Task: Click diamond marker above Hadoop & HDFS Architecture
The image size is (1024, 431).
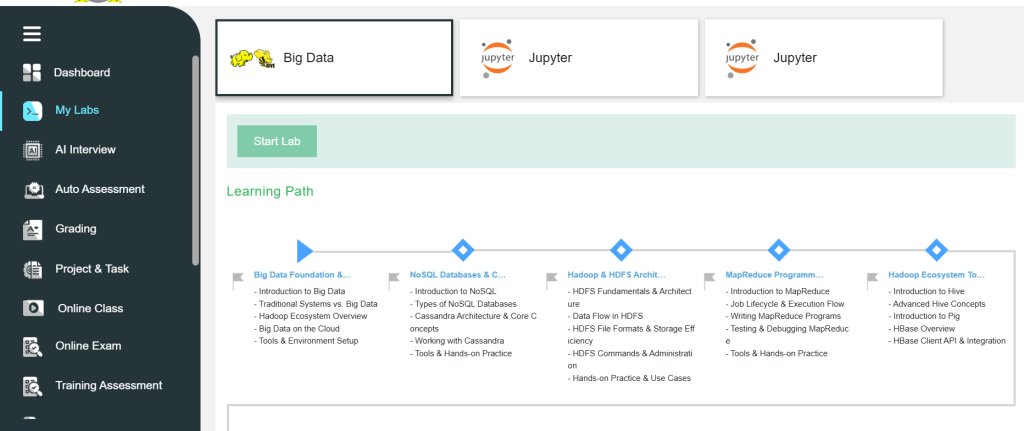Action: pyautogui.click(x=621, y=250)
